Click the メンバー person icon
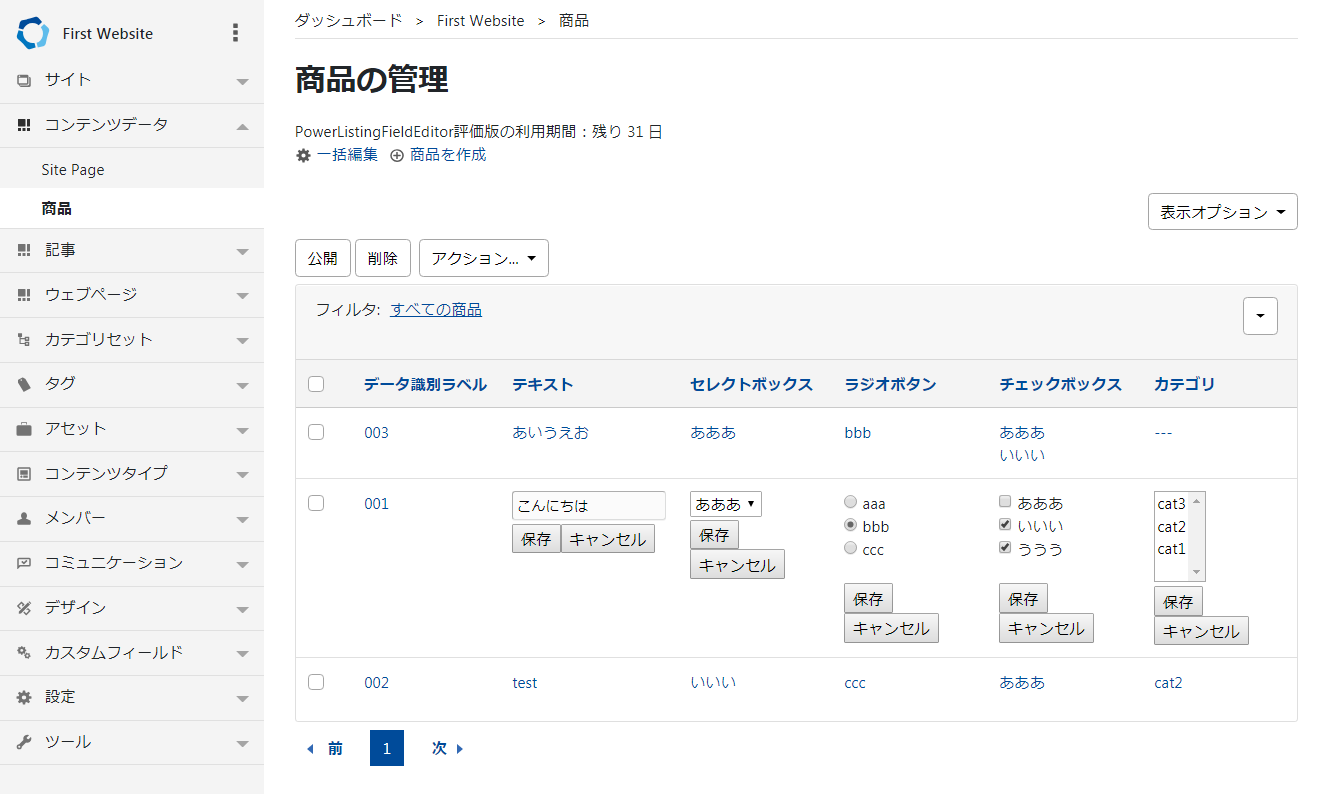Viewport: 1329px width, 794px height. pyautogui.click(x=24, y=519)
